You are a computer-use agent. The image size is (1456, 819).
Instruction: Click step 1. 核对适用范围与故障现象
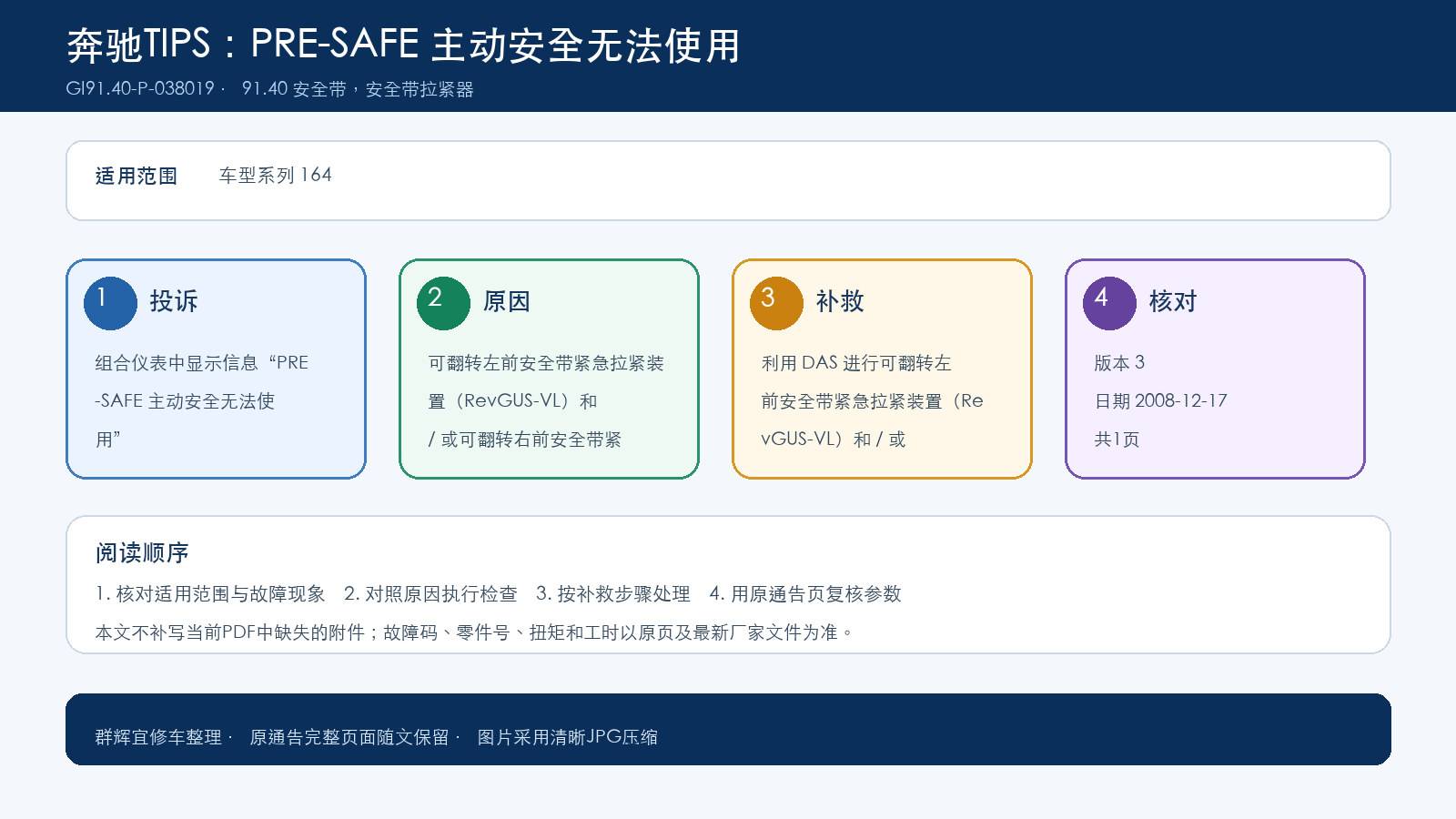pos(210,594)
